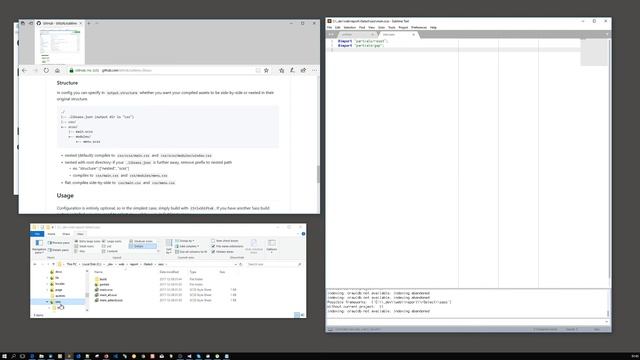Click the Edge page vertical scrollbar
Image resolution: width=640 pixels, height=360 pixels.
click(x=318, y=174)
